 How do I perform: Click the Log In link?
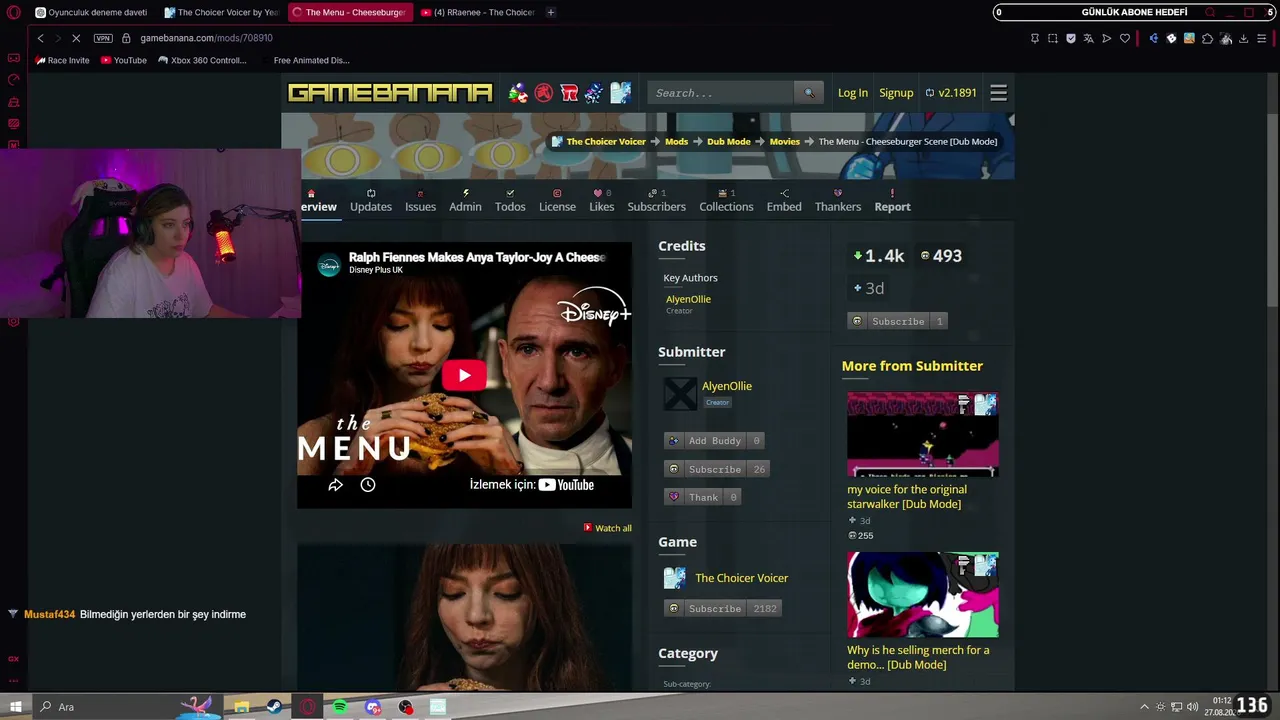pos(853,93)
